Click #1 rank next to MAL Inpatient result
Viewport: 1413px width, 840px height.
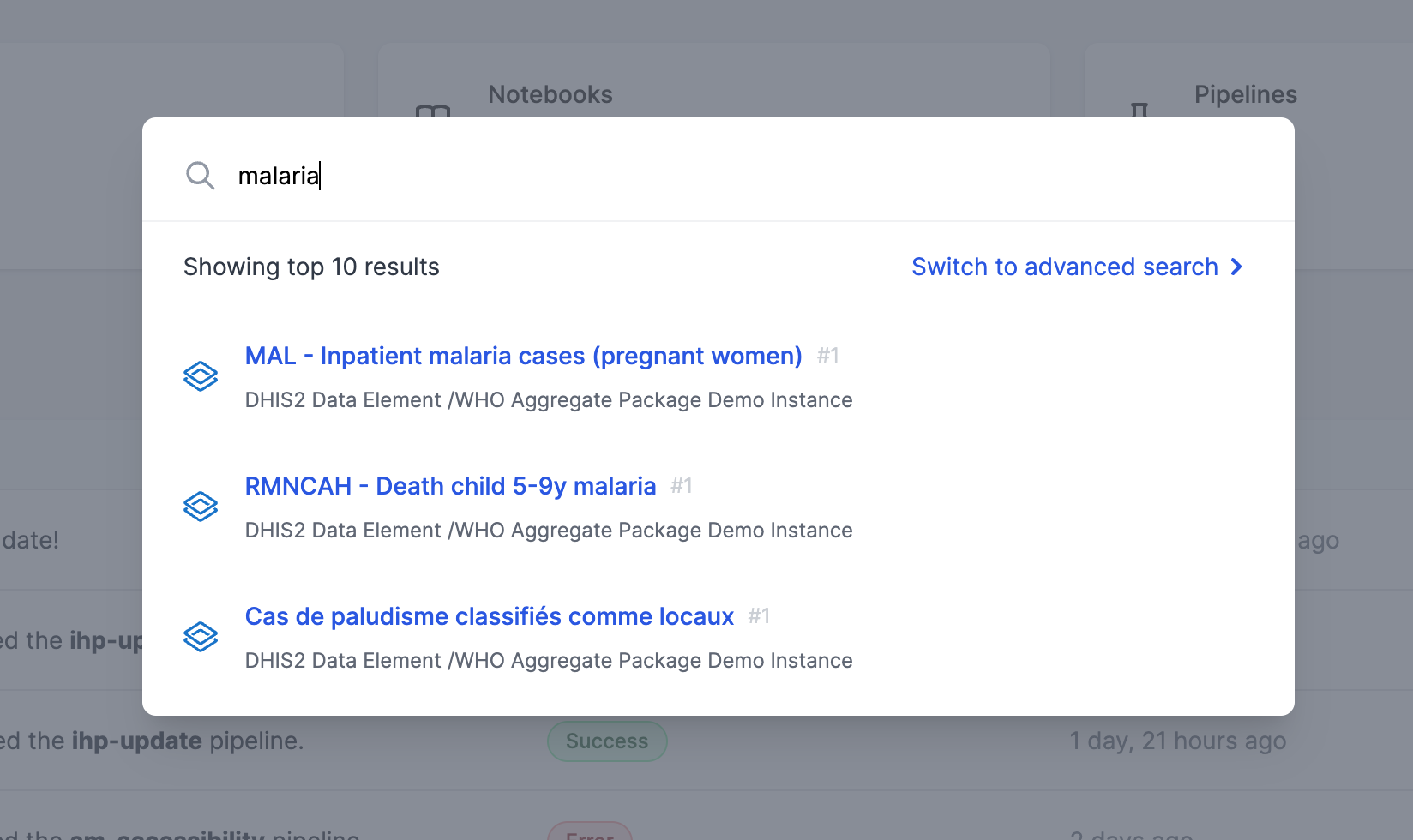(827, 356)
